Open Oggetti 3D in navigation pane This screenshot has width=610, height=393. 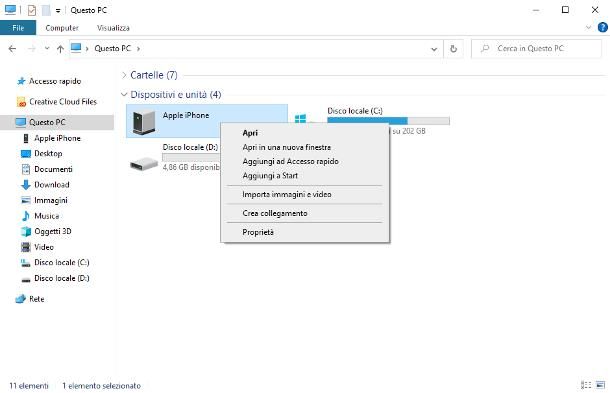[53, 231]
